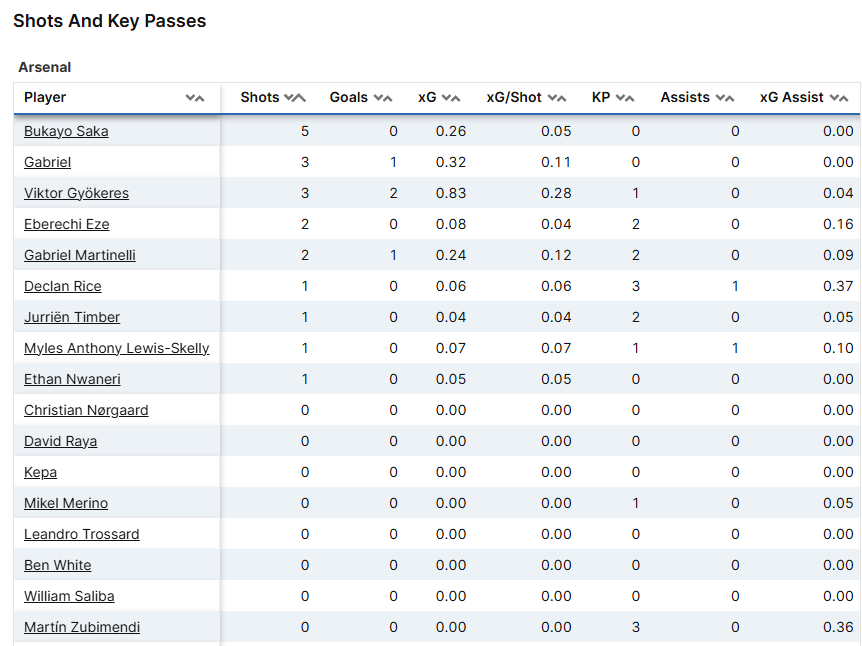Select Martín Zubimendi link
This screenshot has width=862, height=646.
click(x=82, y=627)
